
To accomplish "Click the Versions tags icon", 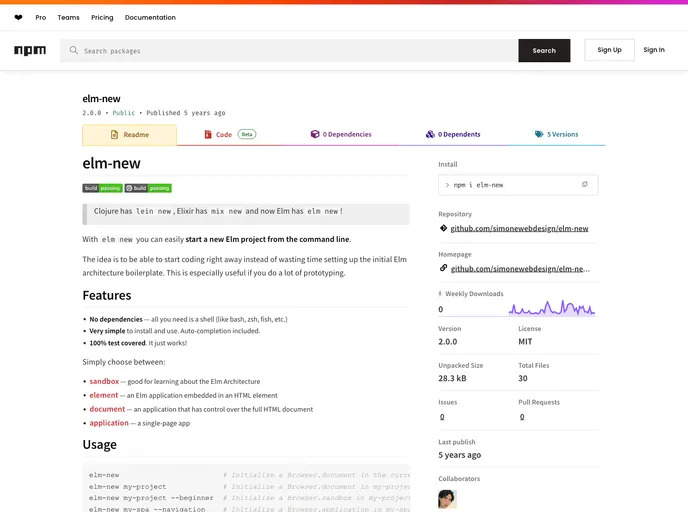I will click(x=539, y=134).
